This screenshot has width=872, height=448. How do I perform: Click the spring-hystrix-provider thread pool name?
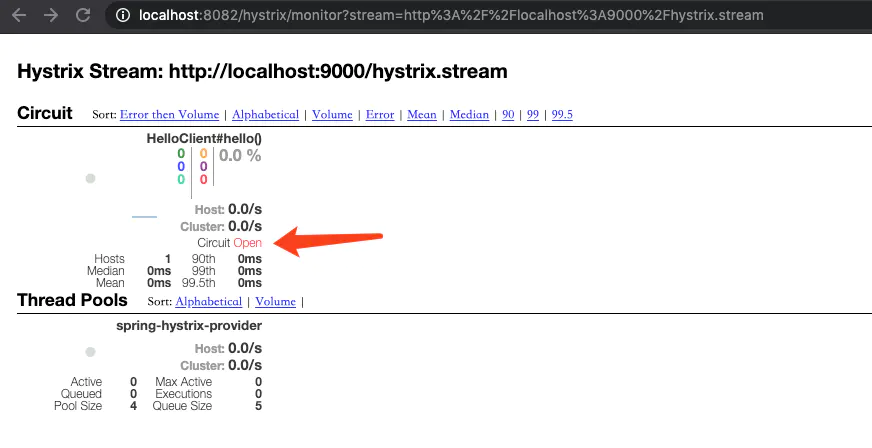[189, 326]
